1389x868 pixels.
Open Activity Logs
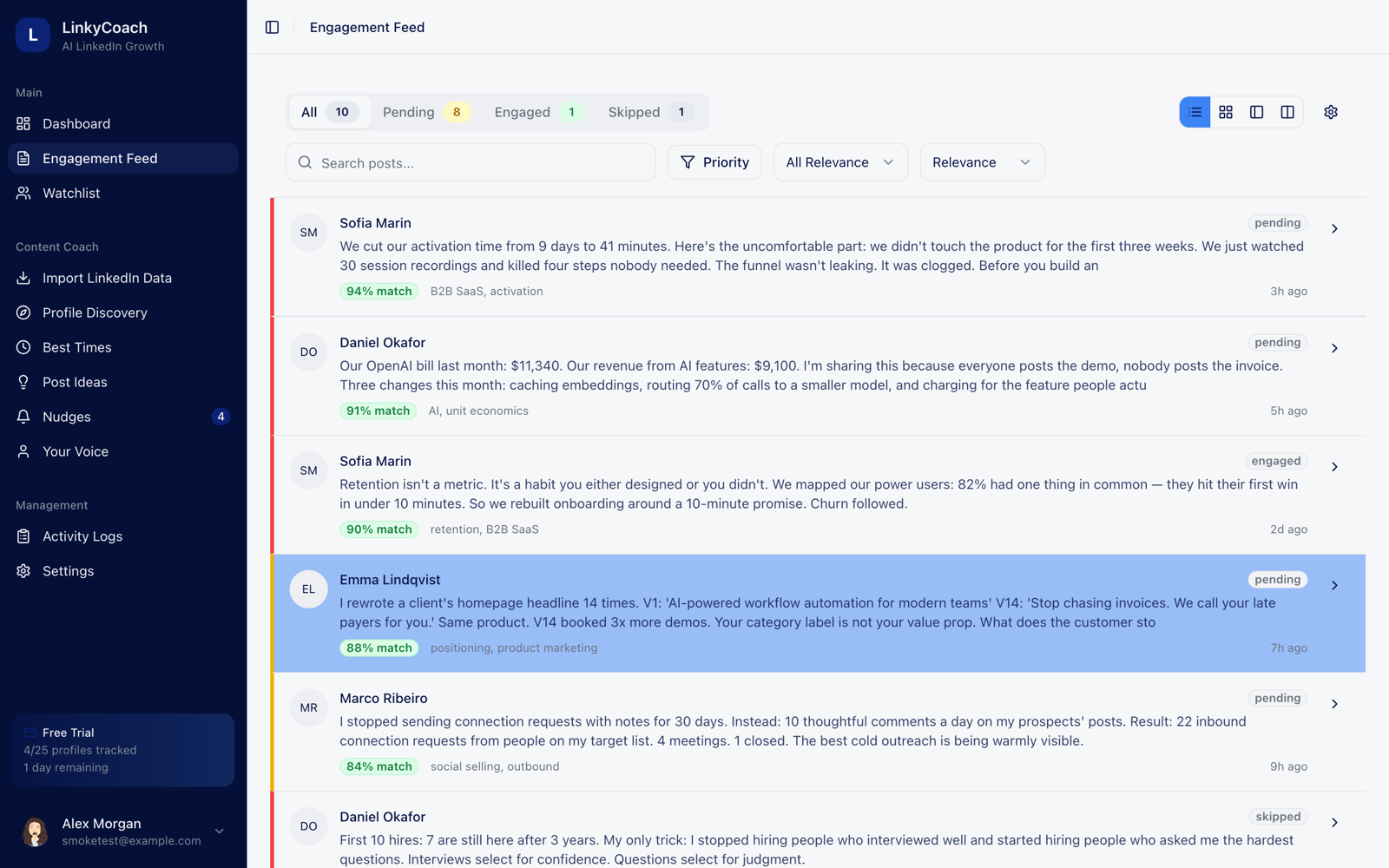click(x=123, y=536)
